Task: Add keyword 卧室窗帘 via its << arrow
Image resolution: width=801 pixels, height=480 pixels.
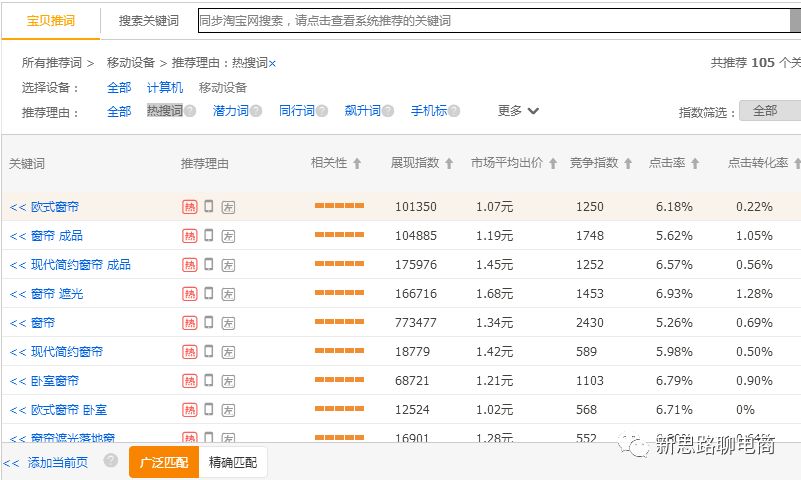Action: tap(17, 381)
